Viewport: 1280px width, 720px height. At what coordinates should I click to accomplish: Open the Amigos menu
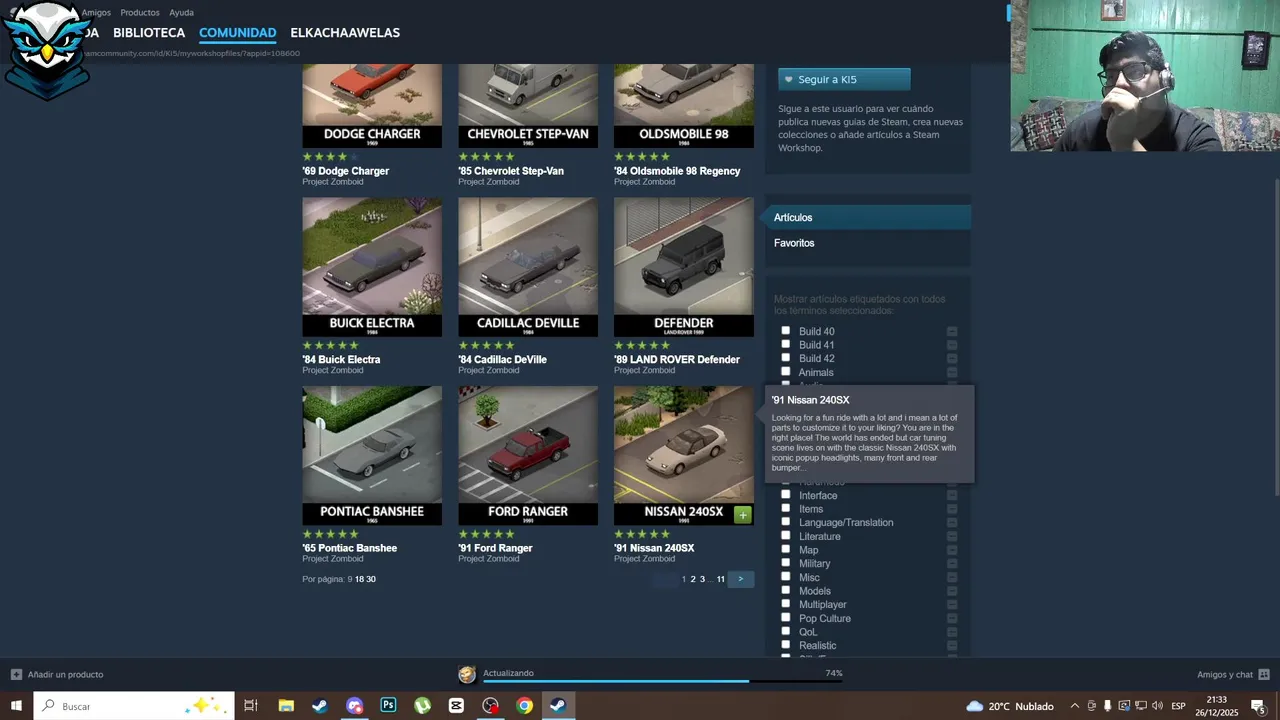click(x=96, y=12)
